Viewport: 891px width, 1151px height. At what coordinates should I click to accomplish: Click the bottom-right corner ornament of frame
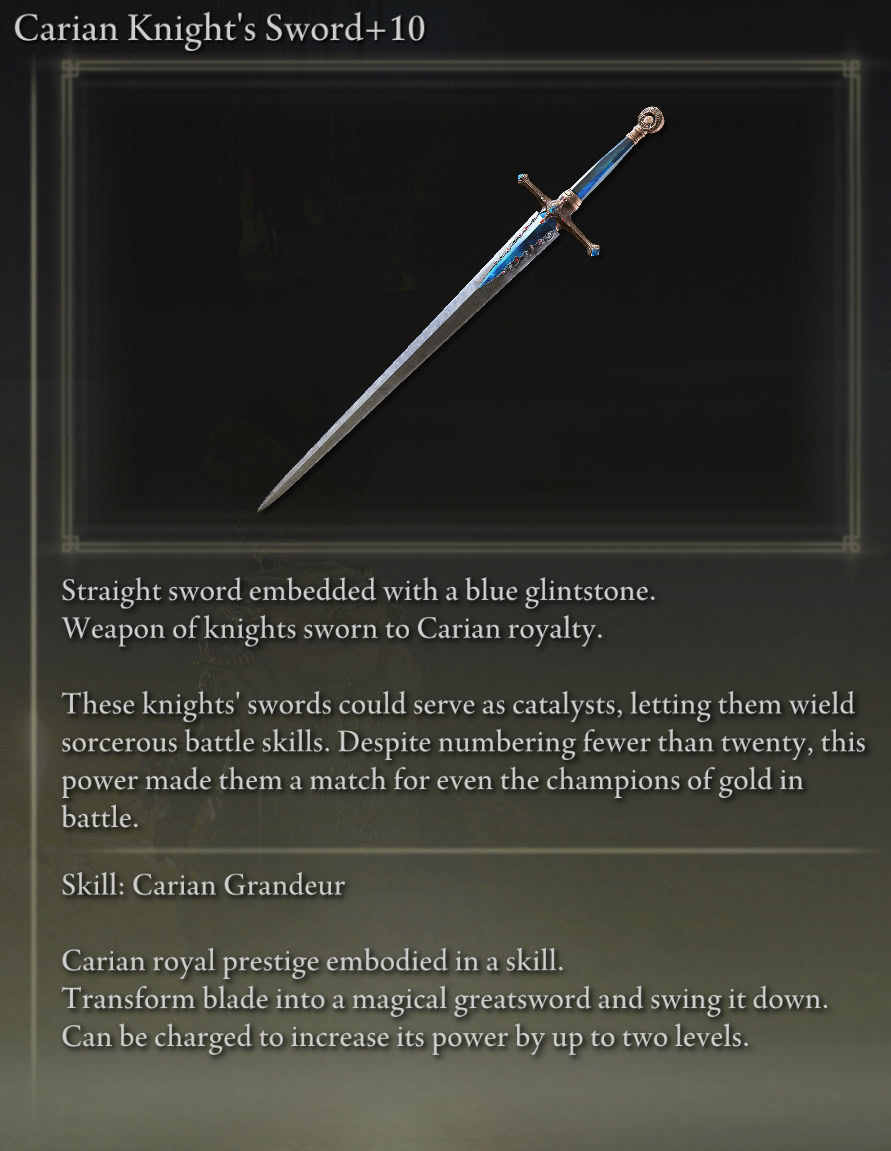coord(850,543)
